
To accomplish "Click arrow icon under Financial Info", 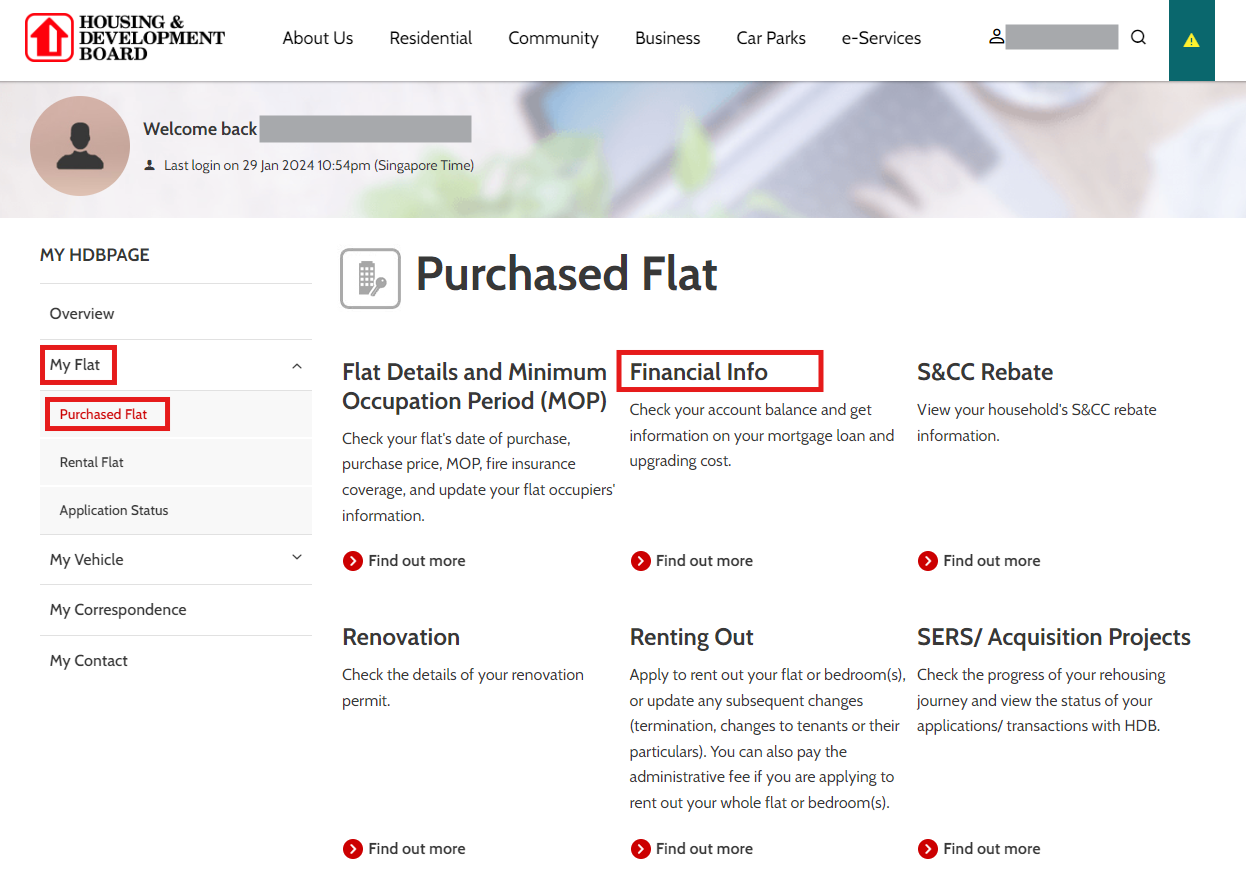I will (x=641, y=561).
